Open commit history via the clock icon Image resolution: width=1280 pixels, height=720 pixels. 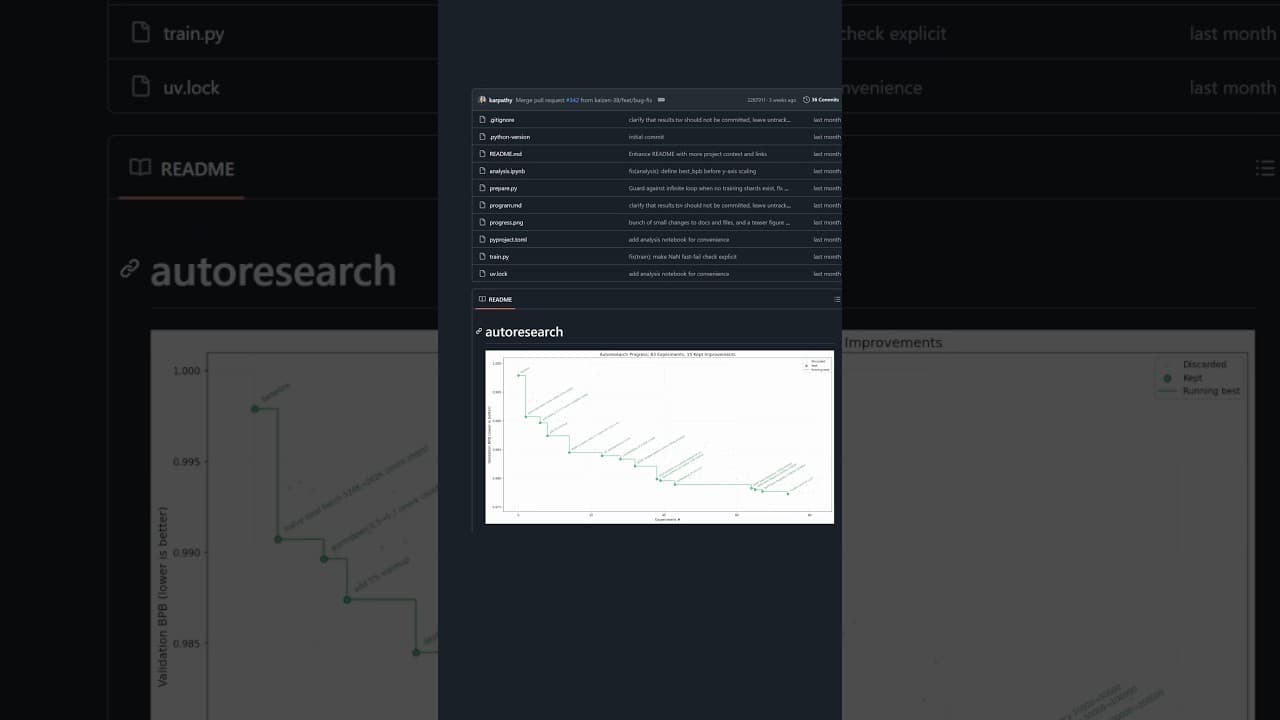(806, 100)
